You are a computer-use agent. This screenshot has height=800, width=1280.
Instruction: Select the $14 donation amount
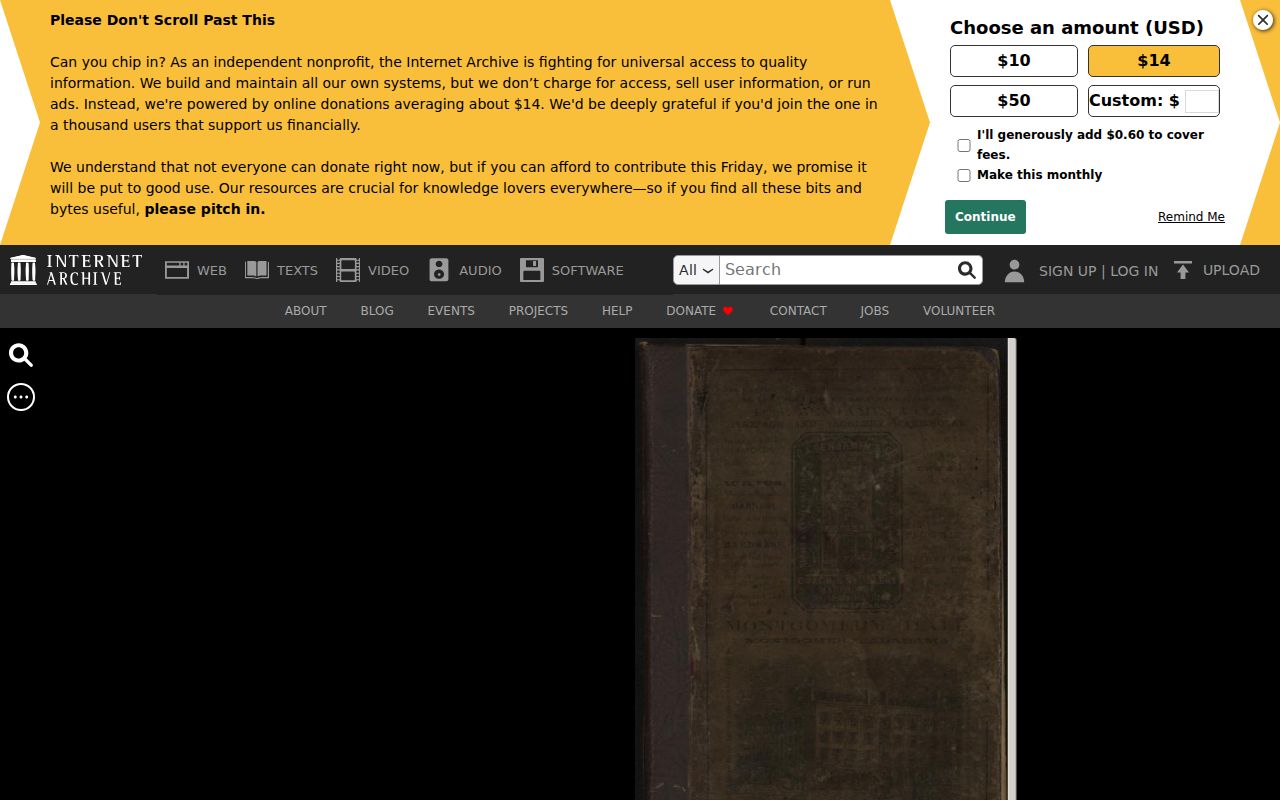click(x=1154, y=61)
